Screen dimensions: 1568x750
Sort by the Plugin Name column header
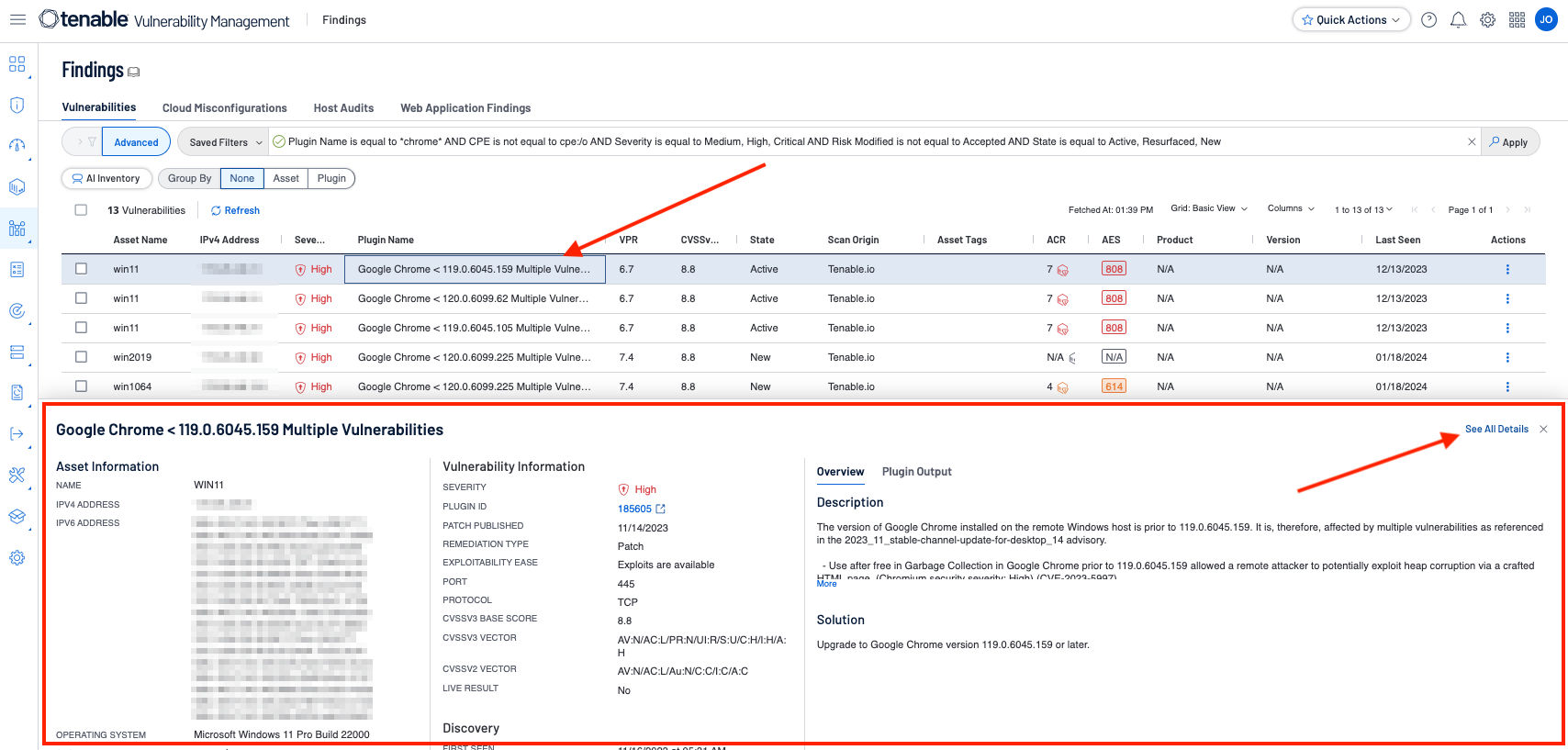pos(386,240)
